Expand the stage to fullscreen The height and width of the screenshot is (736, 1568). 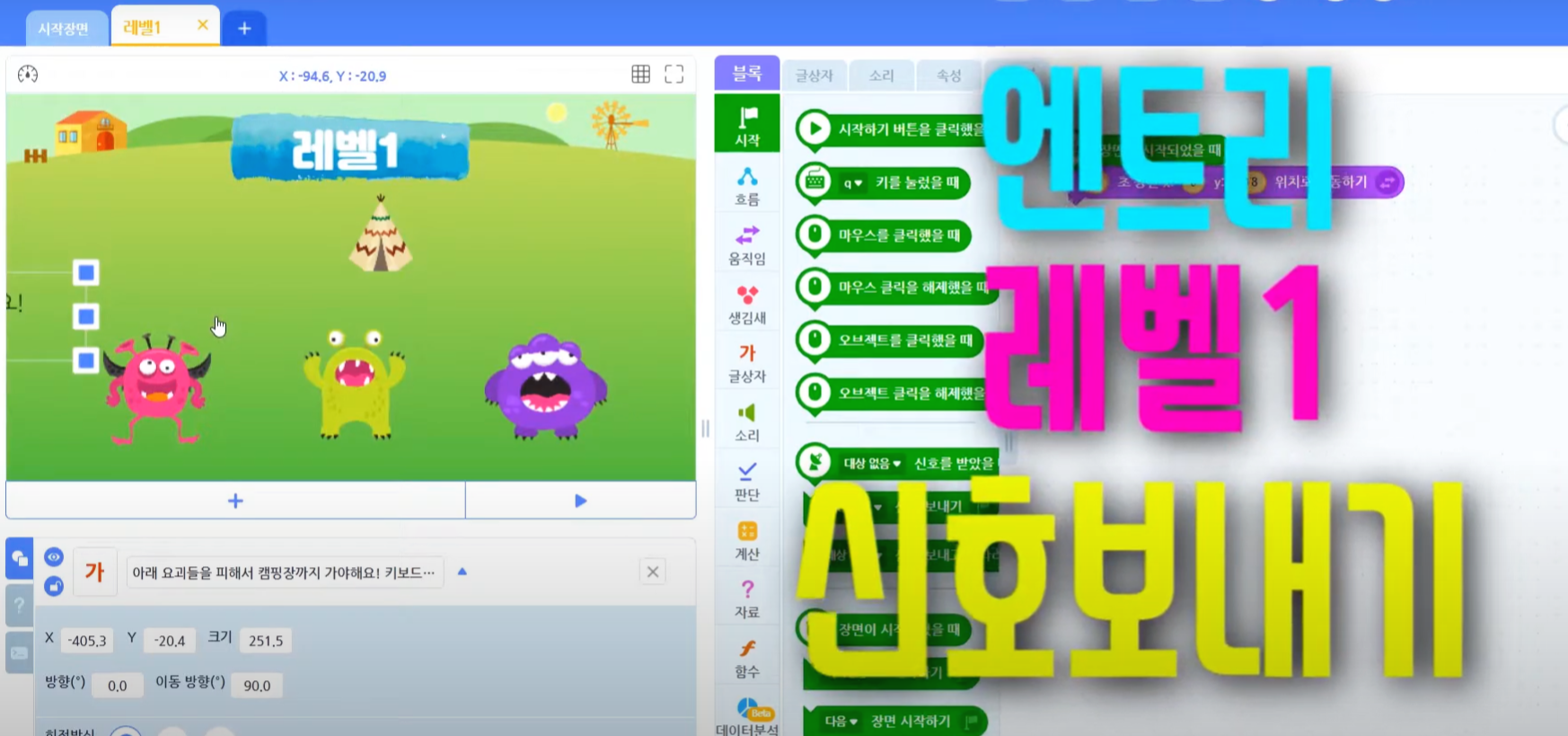click(674, 75)
